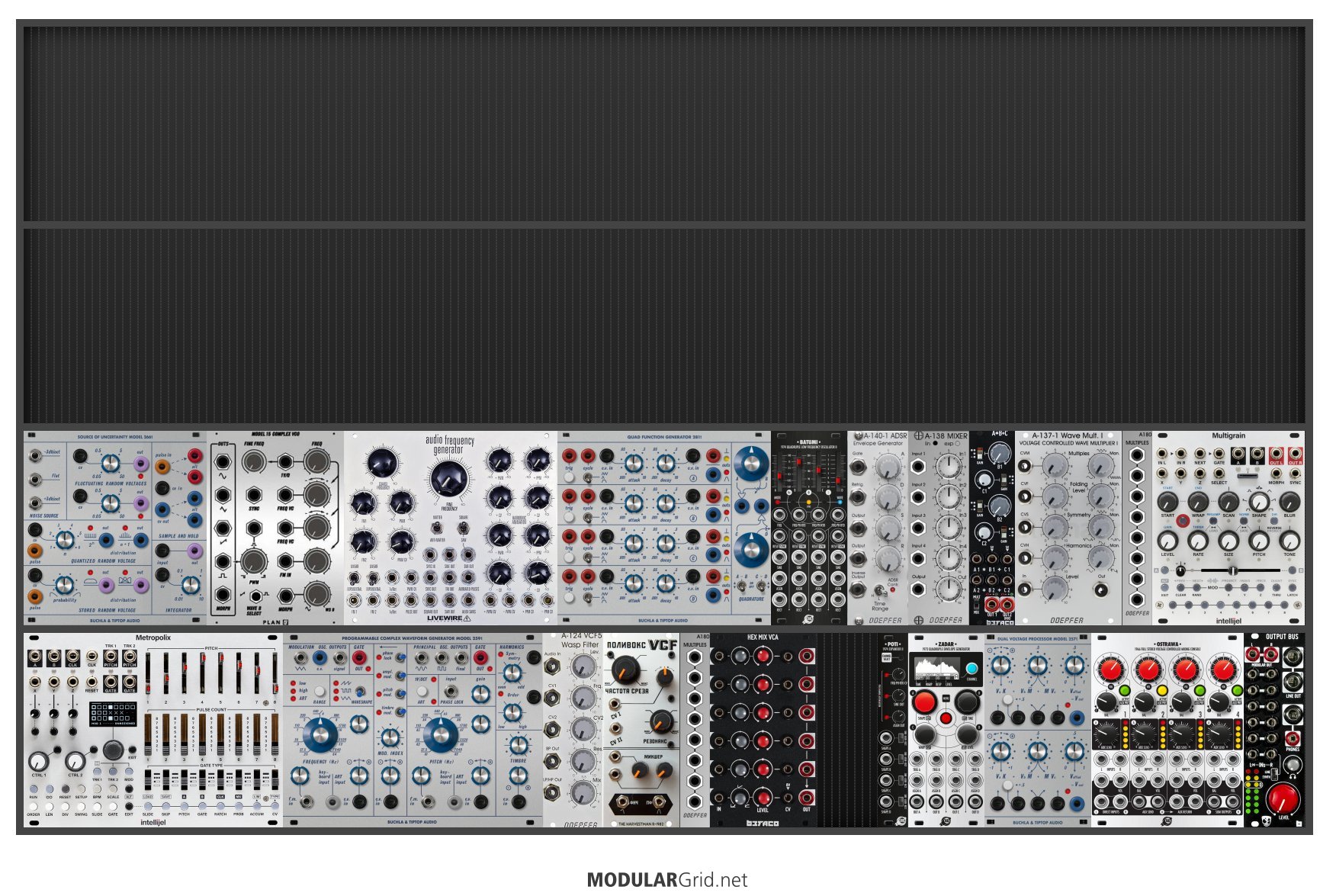Image resolution: width=1336 pixels, height=896 pixels.
Task: Click the HEX MIX VCA module title
Action: pyautogui.click(x=763, y=637)
